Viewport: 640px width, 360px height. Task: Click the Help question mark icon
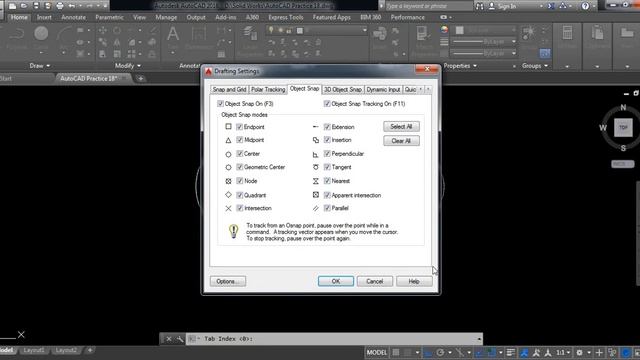585,6
